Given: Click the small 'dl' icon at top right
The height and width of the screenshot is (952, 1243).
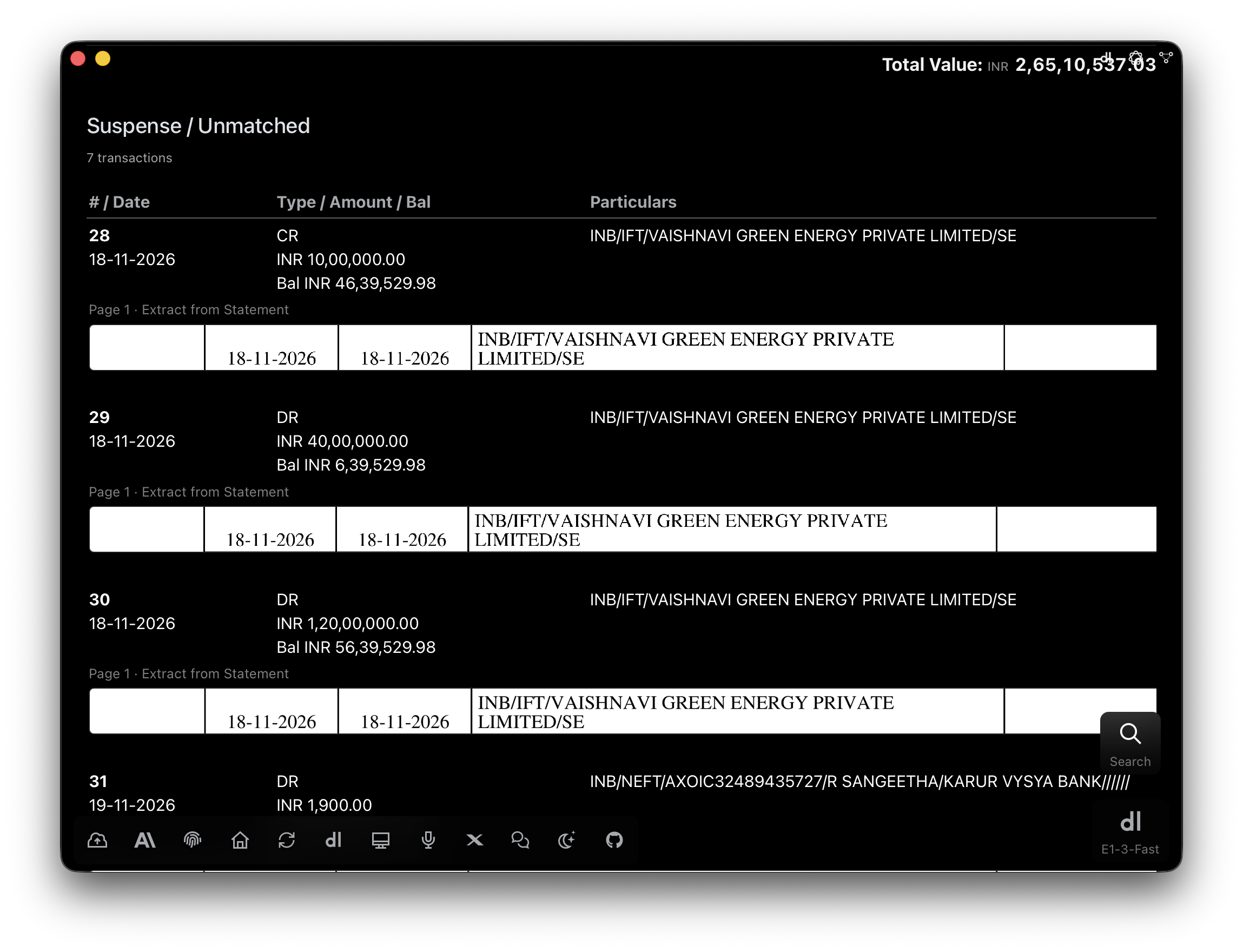Looking at the screenshot, I should 1106,57.
